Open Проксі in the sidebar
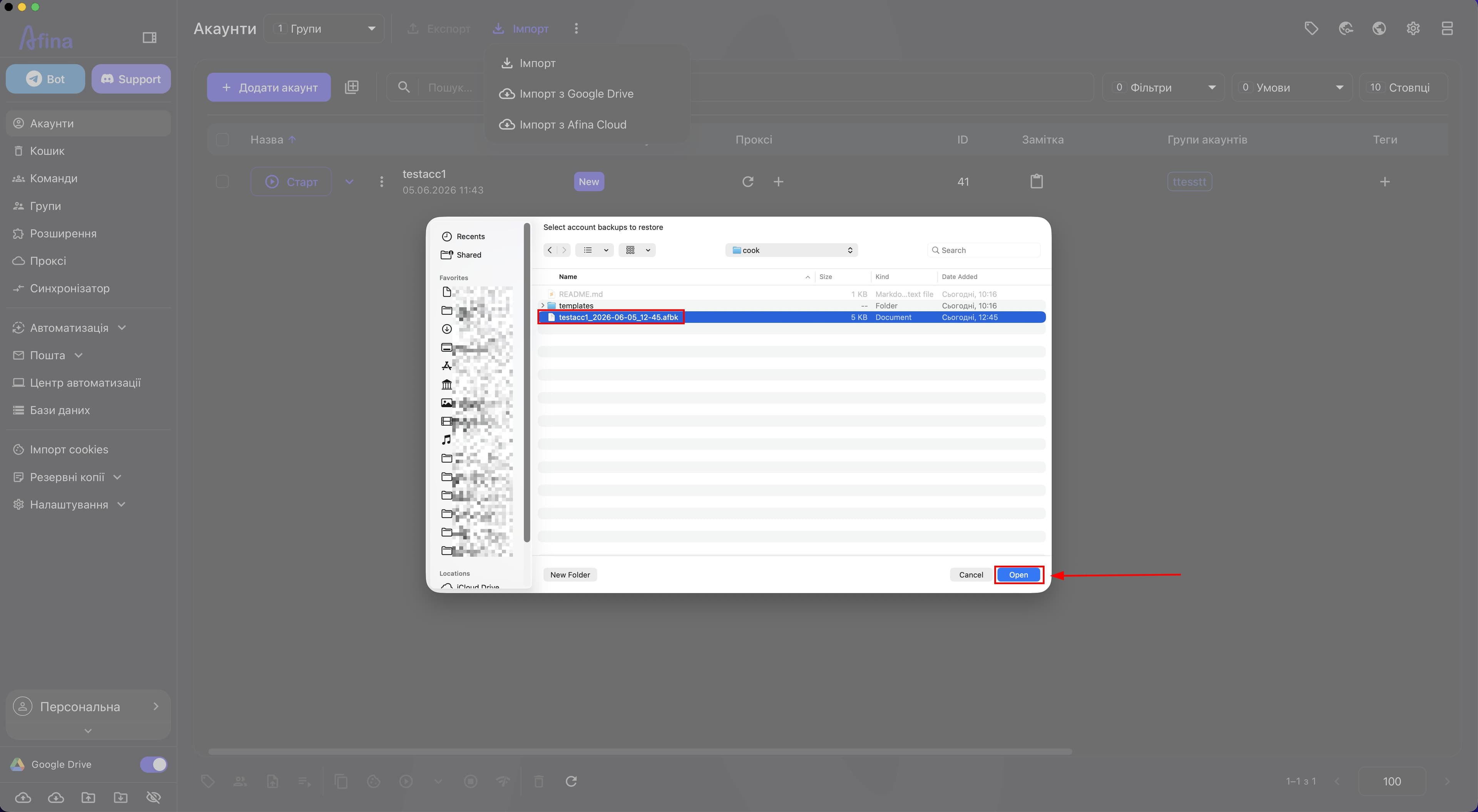The height and width of the screenshot is (812, 1478). [89, 261]
